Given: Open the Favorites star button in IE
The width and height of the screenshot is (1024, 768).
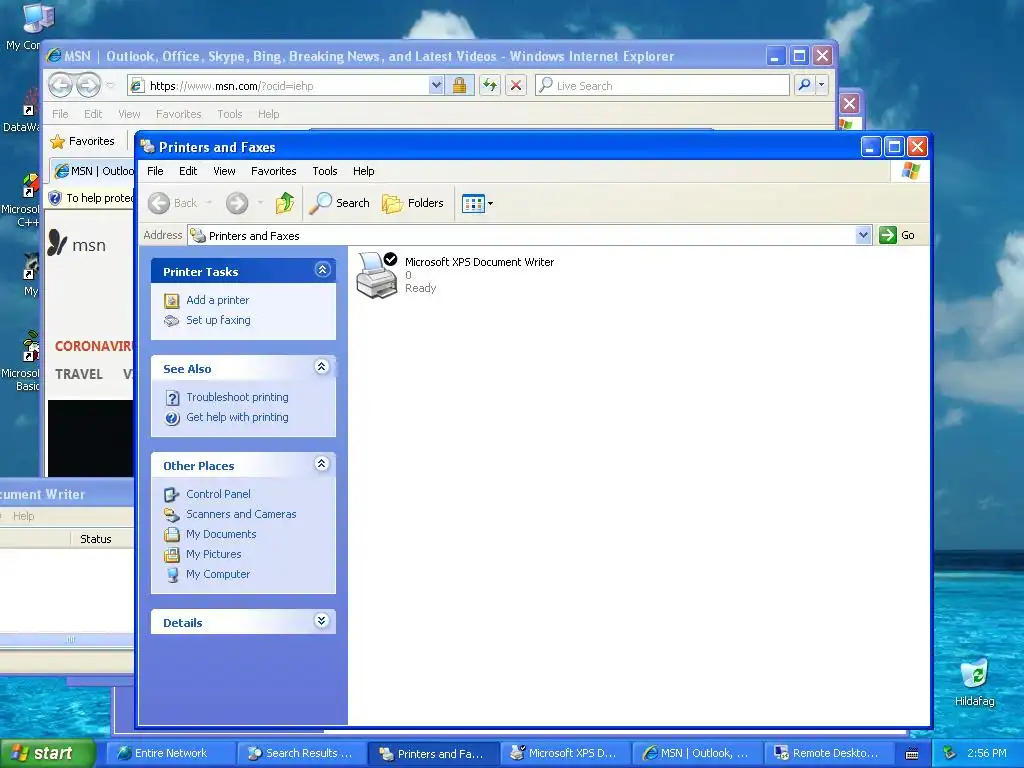Looking at the screenshot, I should click(82, 141).
